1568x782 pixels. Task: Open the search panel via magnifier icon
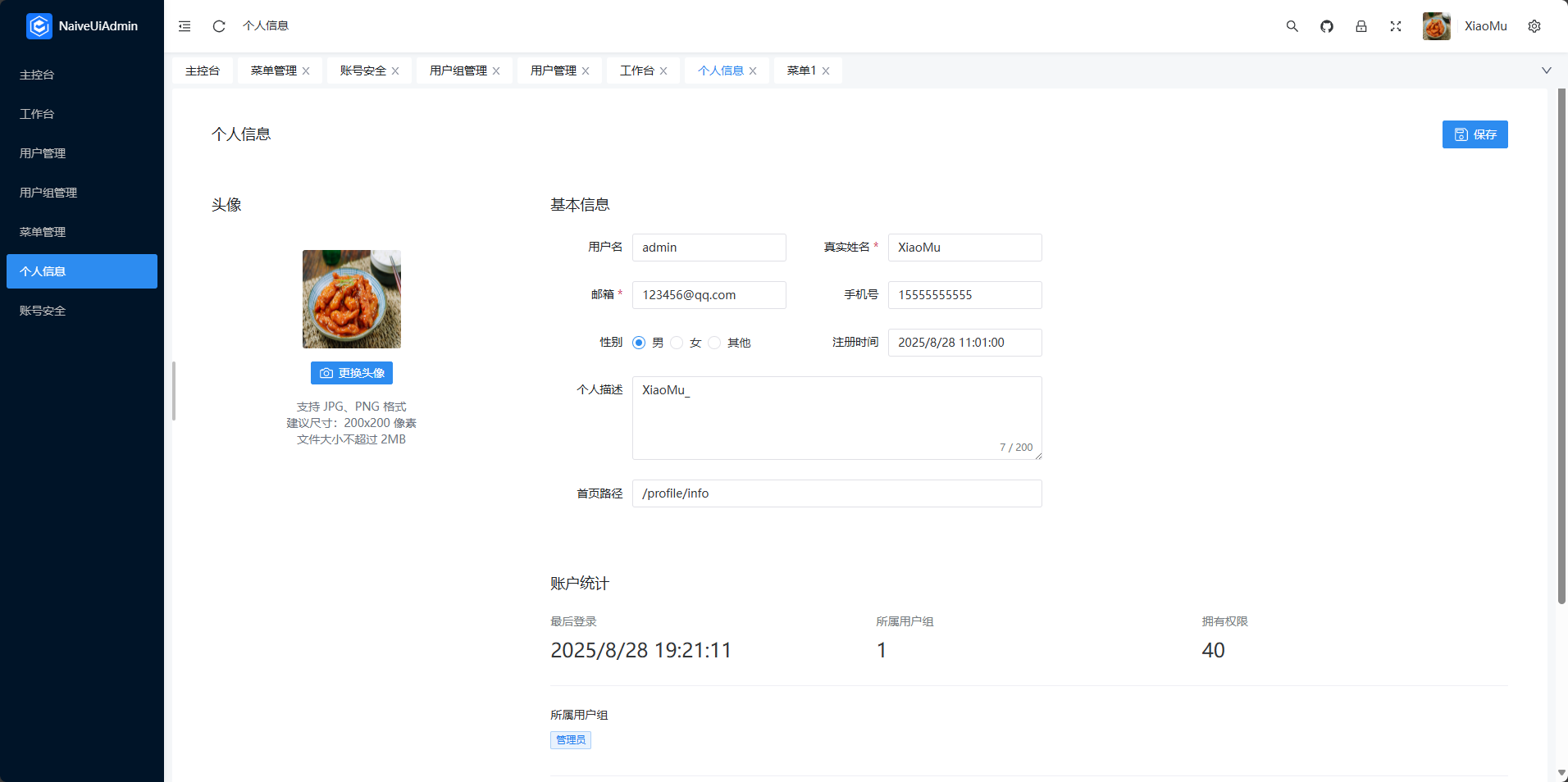click(x=1292, y=25)
